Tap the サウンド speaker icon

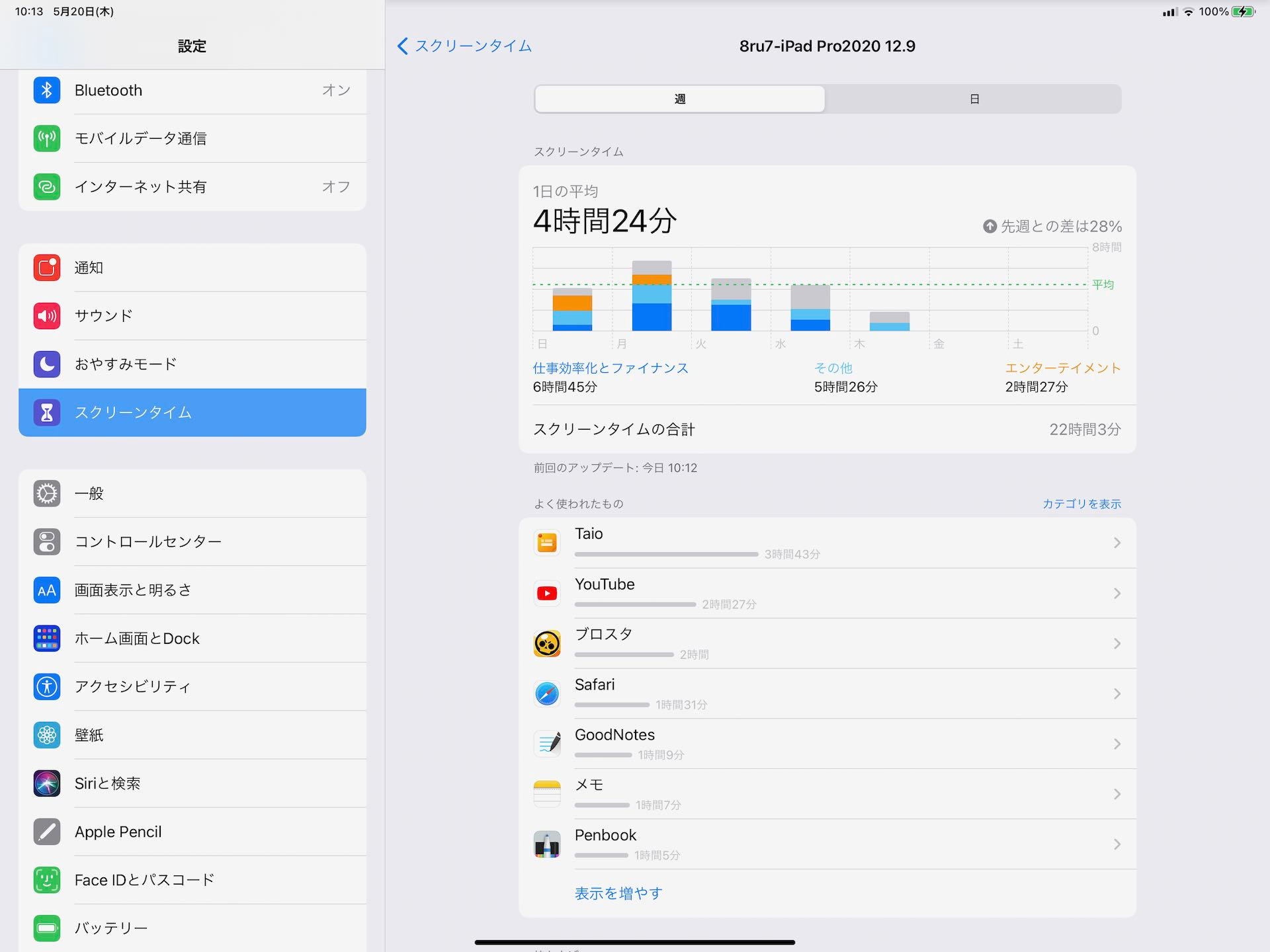[47, 316]
